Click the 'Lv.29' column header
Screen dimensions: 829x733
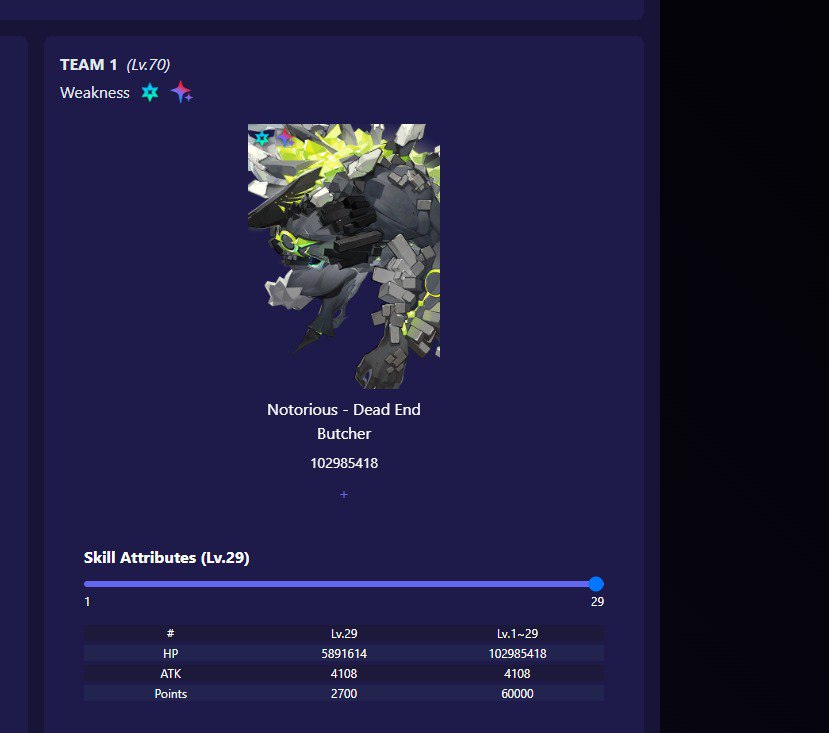coord(344,634)
